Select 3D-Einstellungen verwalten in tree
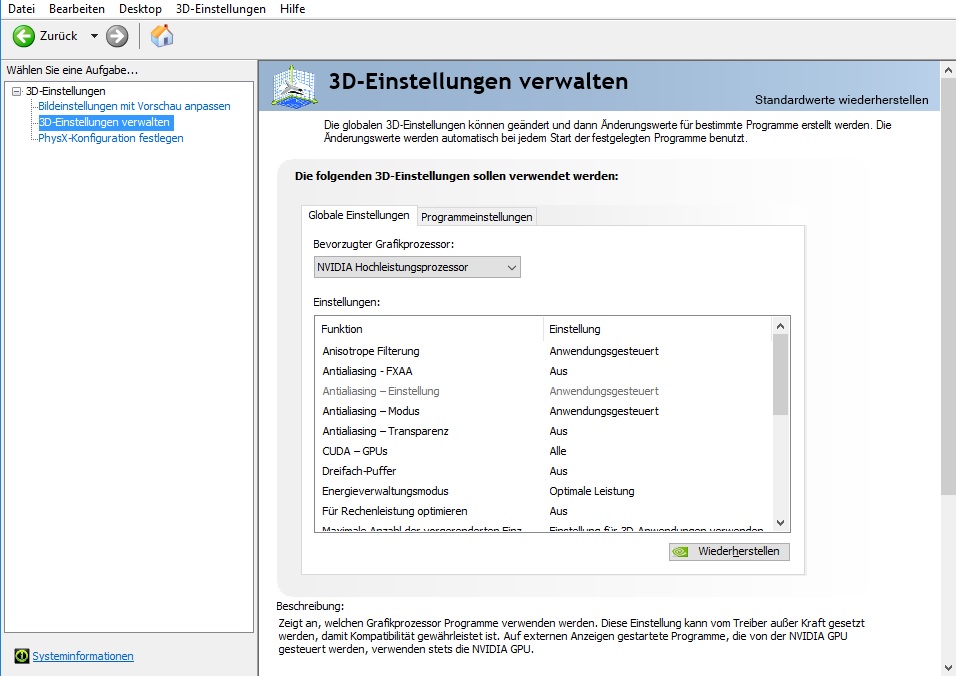 pyautogui.click(x=105, y=123)
